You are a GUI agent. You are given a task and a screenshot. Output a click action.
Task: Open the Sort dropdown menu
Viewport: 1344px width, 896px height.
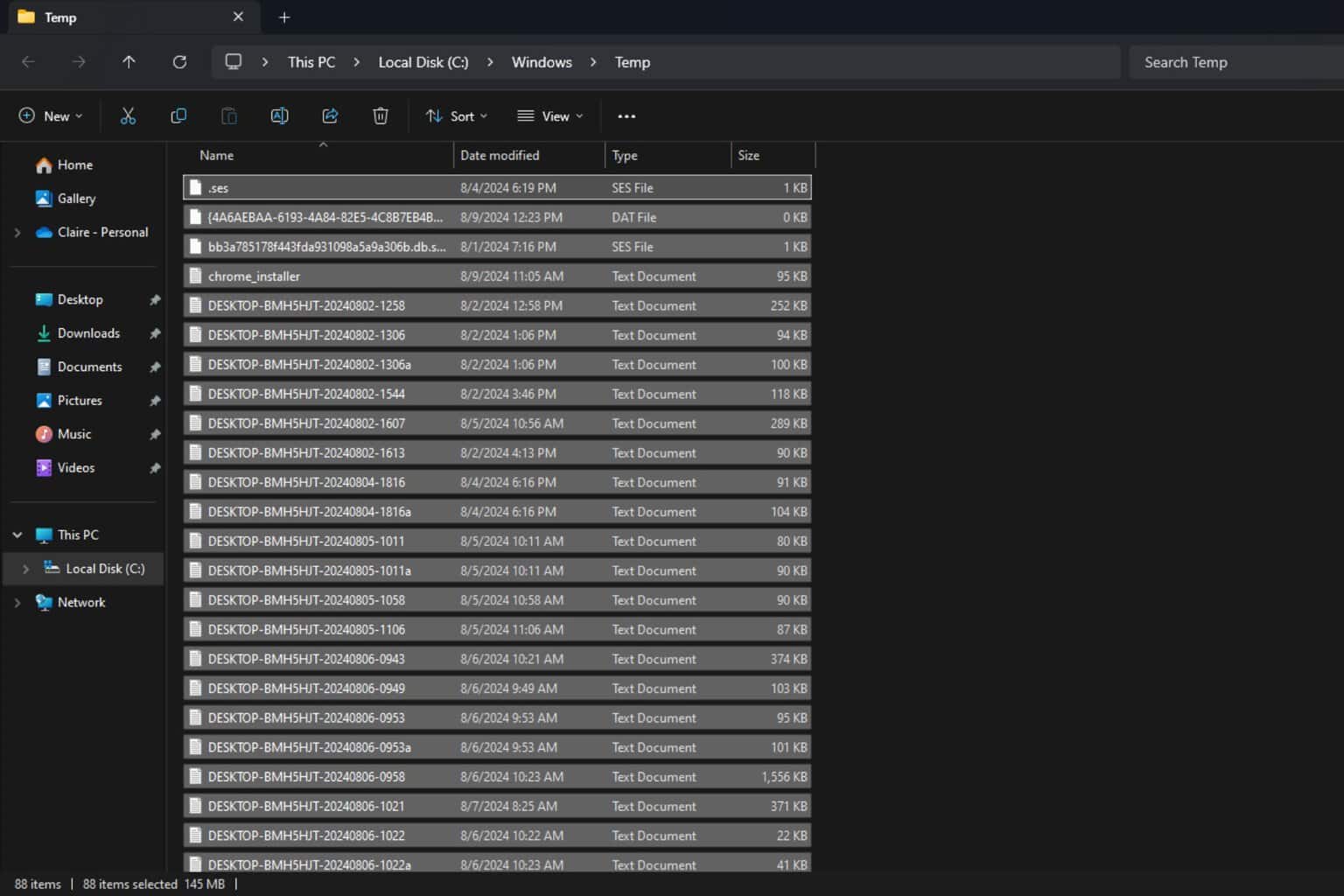pos(457,115)
